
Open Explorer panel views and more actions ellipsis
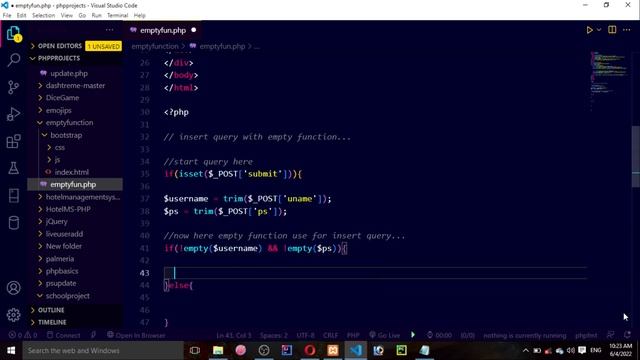coord(109,30)
